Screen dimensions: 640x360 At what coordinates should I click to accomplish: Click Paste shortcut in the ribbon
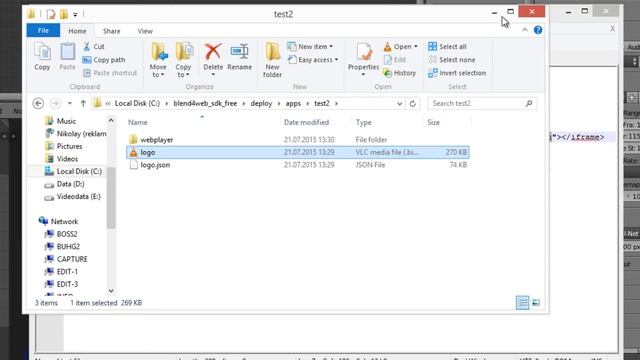(x=110, y=73)
